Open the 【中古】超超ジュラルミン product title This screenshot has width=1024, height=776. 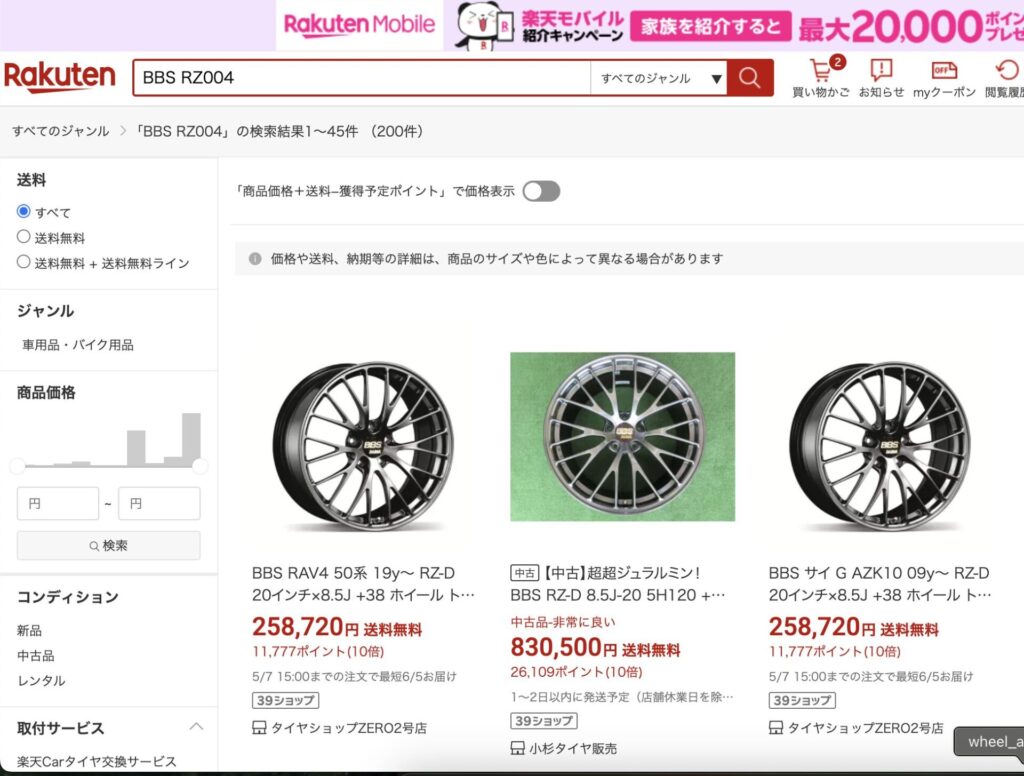pyautogui.click(x=618, y=584)
